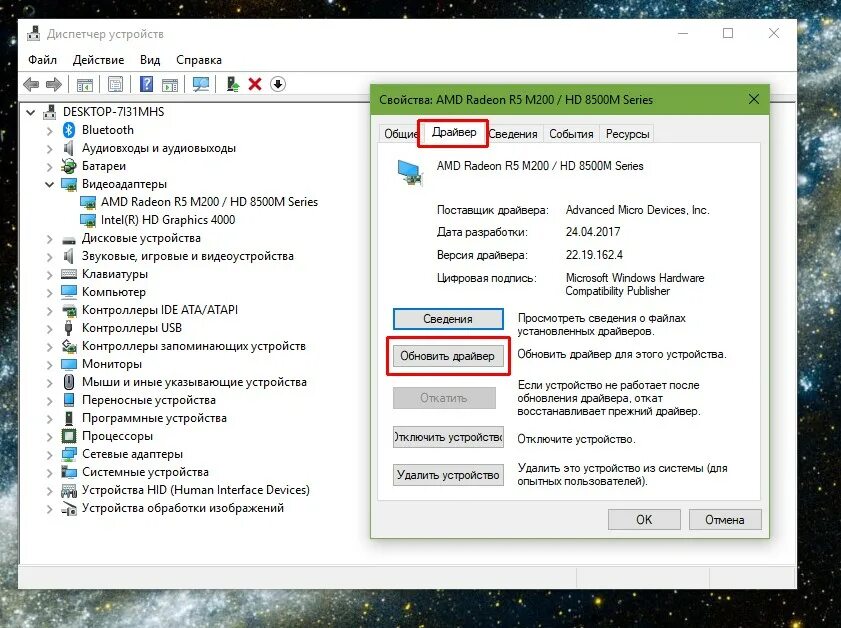This screenshot has width=841, height=628.
Task: Click the Видеоадаптеры display adapter icon
Action: (x=69, y=184)
